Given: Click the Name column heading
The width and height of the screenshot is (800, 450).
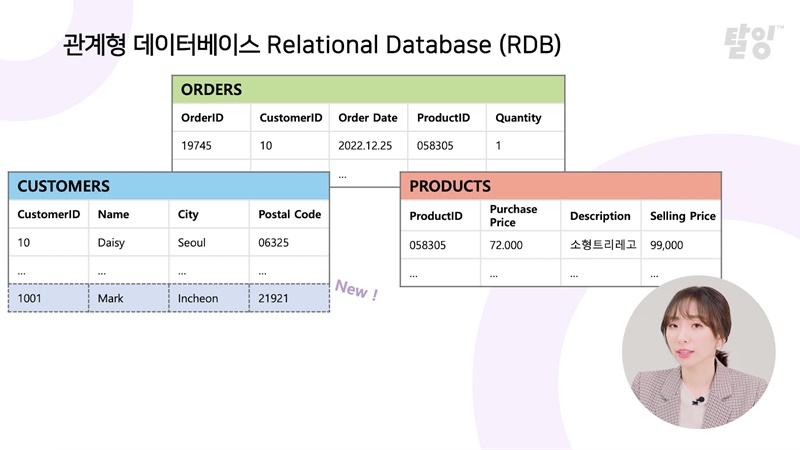Looking at the screenshot, I should pos(113,214).
